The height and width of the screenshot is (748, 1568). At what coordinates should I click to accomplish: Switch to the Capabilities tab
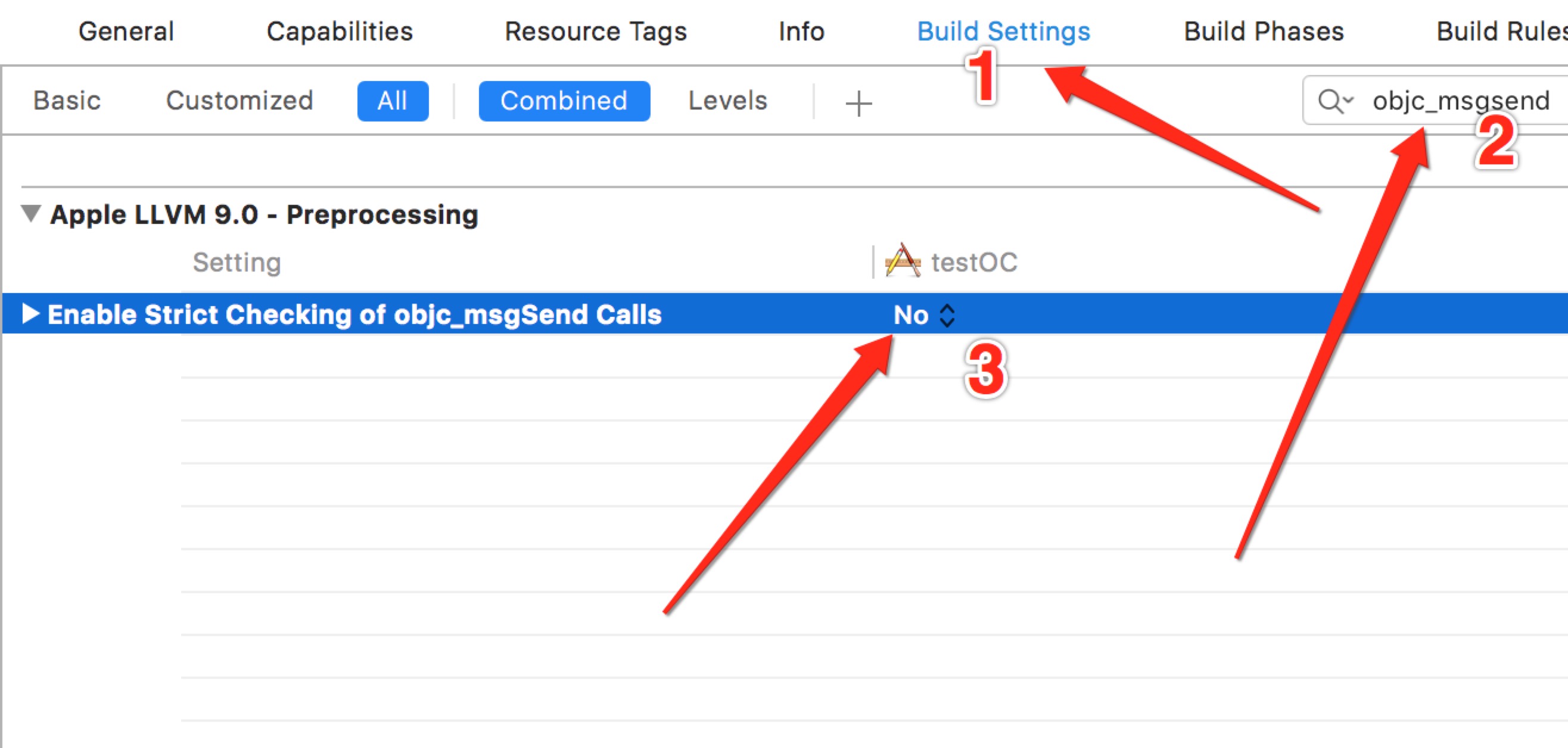[340, 32]
